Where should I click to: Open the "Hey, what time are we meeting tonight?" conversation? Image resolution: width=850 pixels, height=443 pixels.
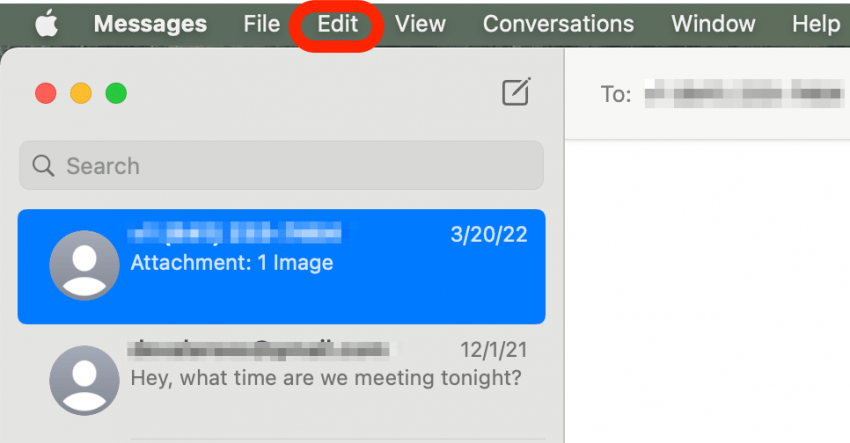pos(326,380)
